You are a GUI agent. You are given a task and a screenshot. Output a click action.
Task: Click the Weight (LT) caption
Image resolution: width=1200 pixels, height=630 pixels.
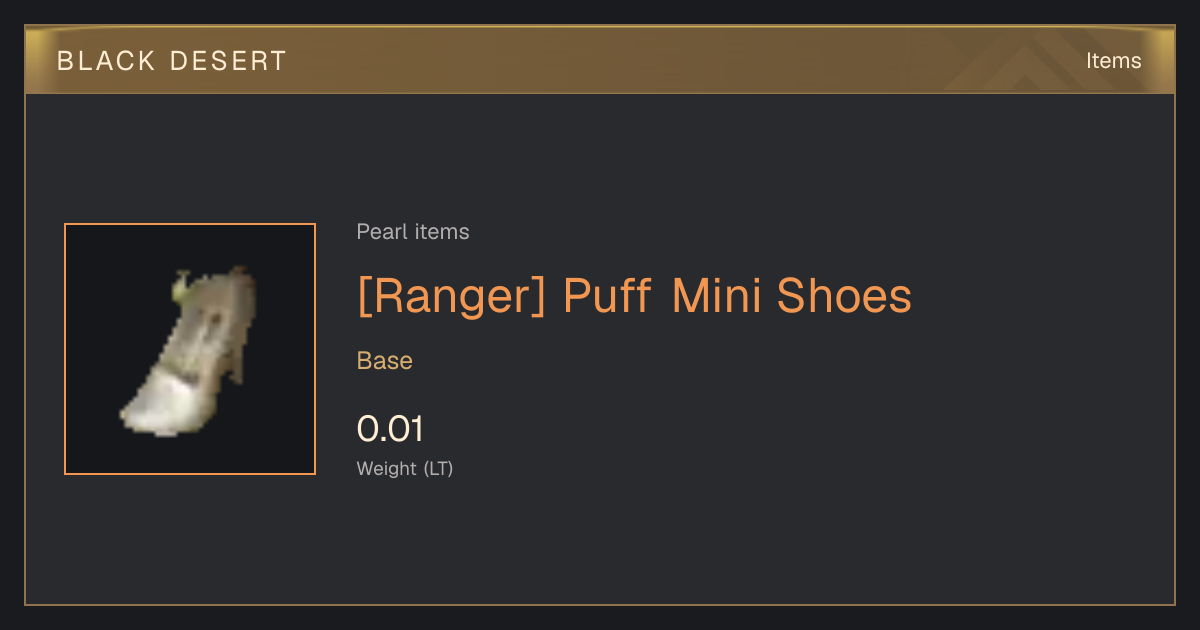click(x=405, y=468)
